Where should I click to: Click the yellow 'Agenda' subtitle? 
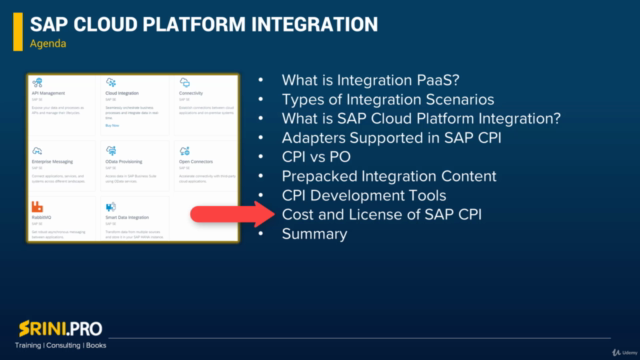(48, 43)
